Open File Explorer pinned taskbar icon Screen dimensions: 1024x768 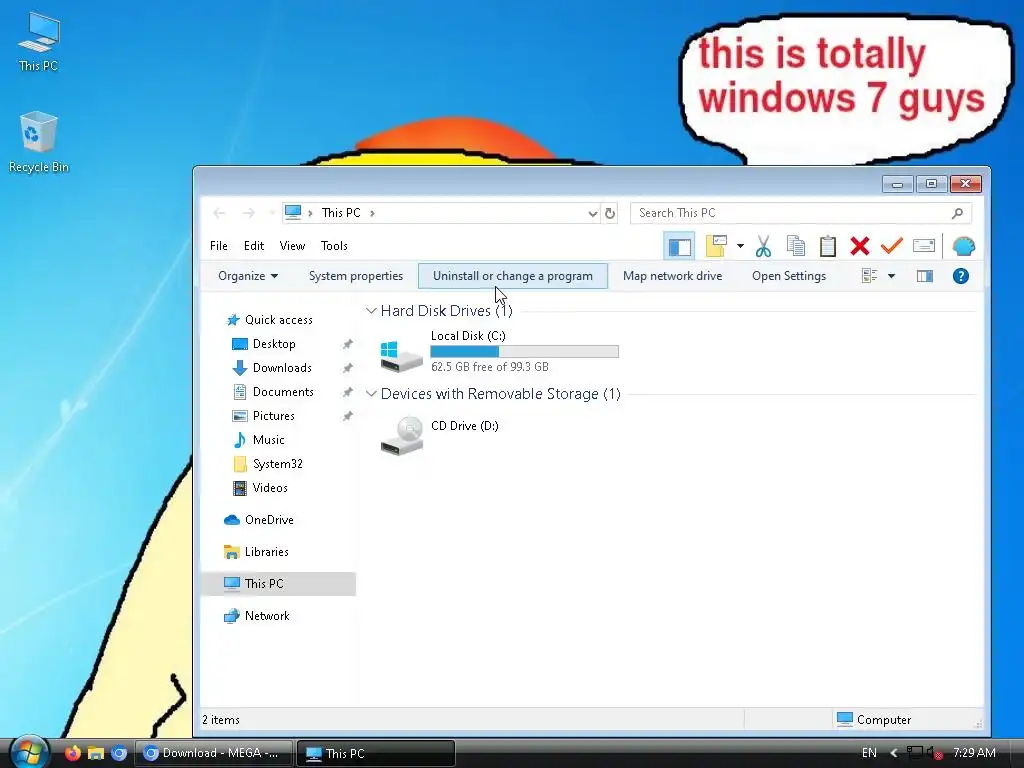click(x=96, y=753)
